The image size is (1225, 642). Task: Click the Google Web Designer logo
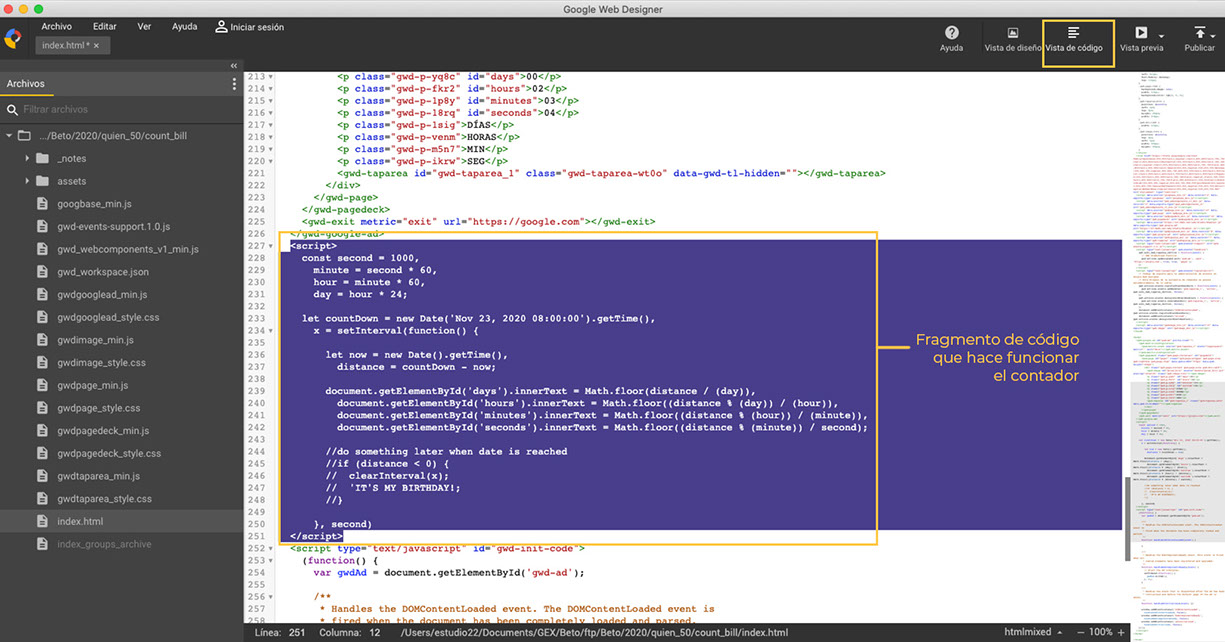pyautogui.click(x=13, y=39)
